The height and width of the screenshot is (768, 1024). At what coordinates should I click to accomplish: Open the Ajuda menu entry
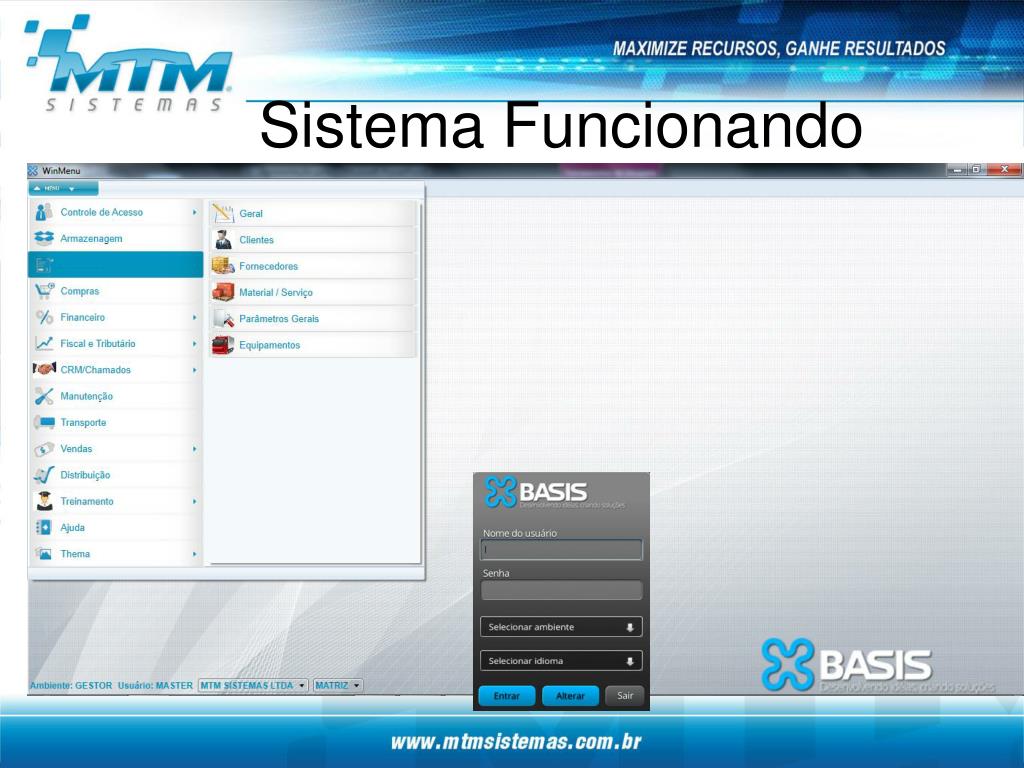coord(116,528)
